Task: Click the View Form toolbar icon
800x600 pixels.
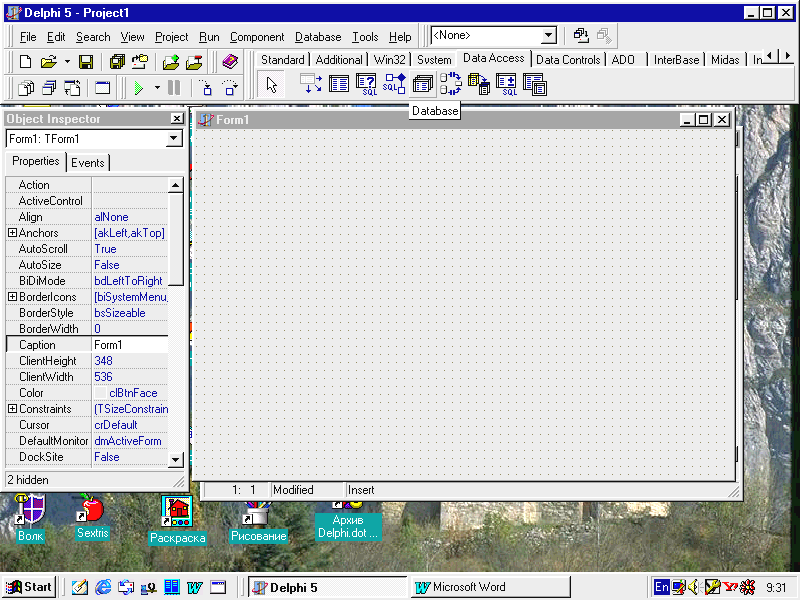Action: click(x=49, y=88)
